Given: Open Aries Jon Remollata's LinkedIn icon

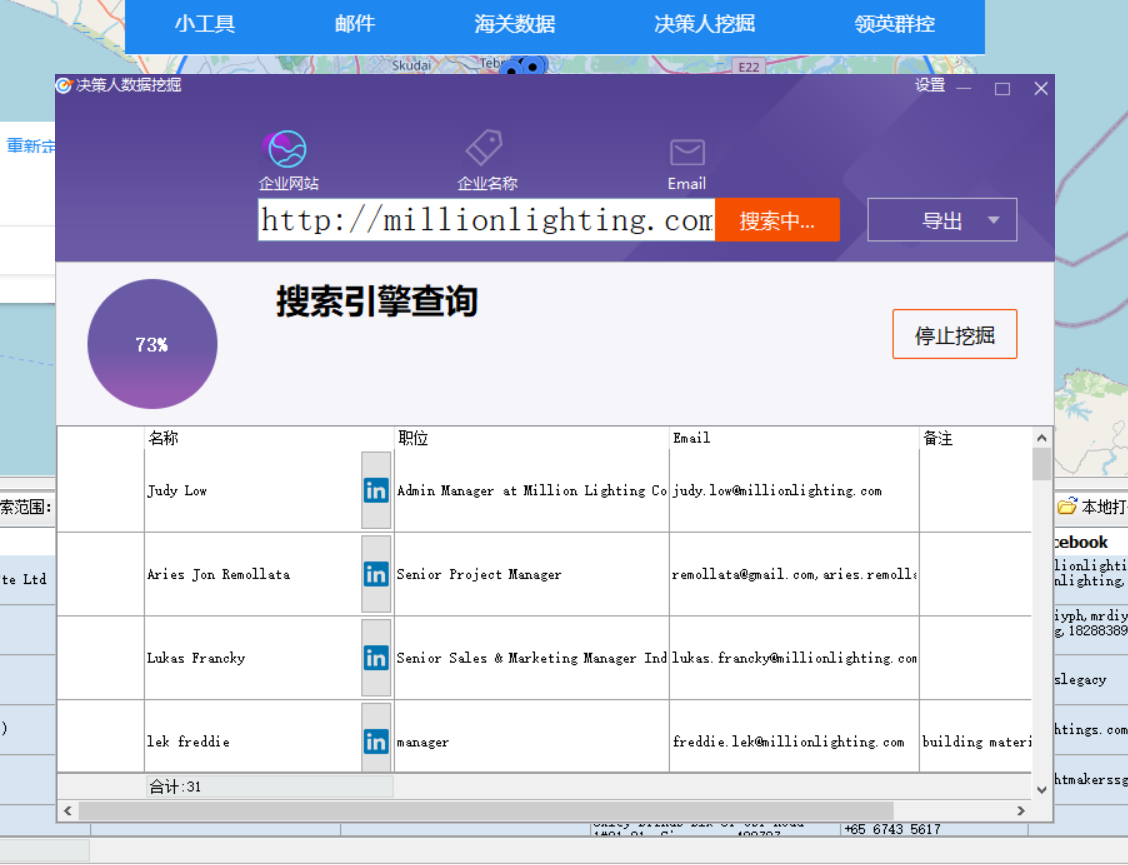Looking at the screenshot, I should pyautogui.click(x=376, y=574).
